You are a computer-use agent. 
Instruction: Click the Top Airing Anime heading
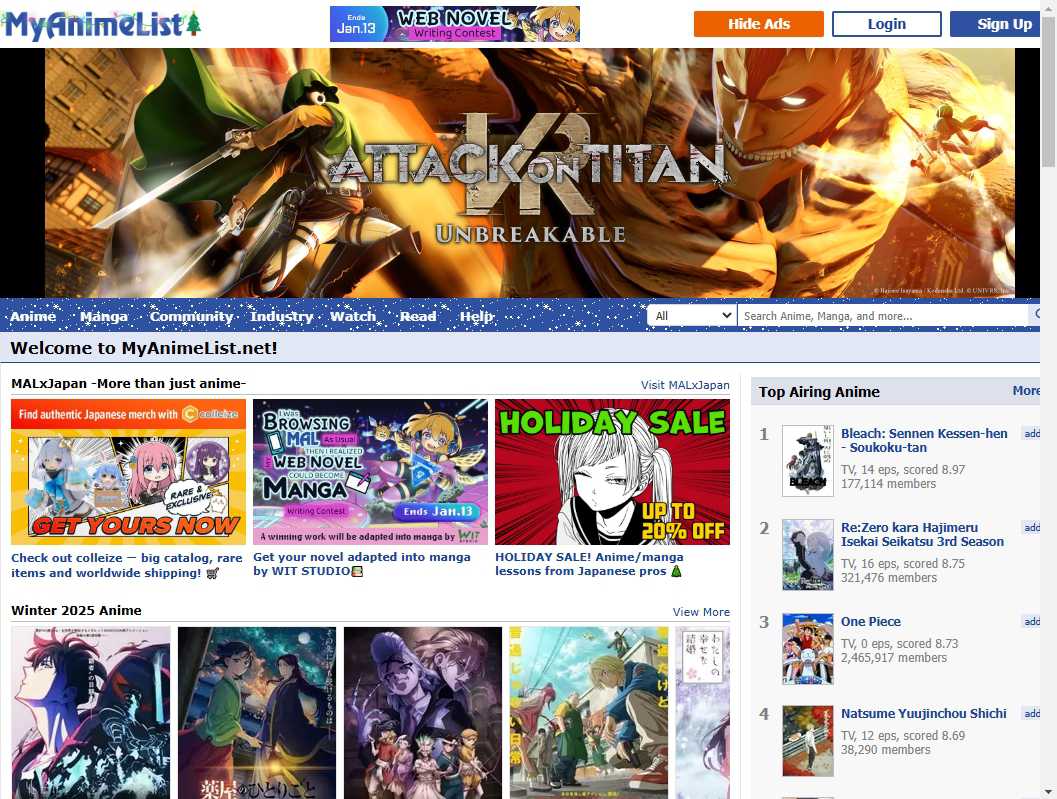click(x=819, y=392)
